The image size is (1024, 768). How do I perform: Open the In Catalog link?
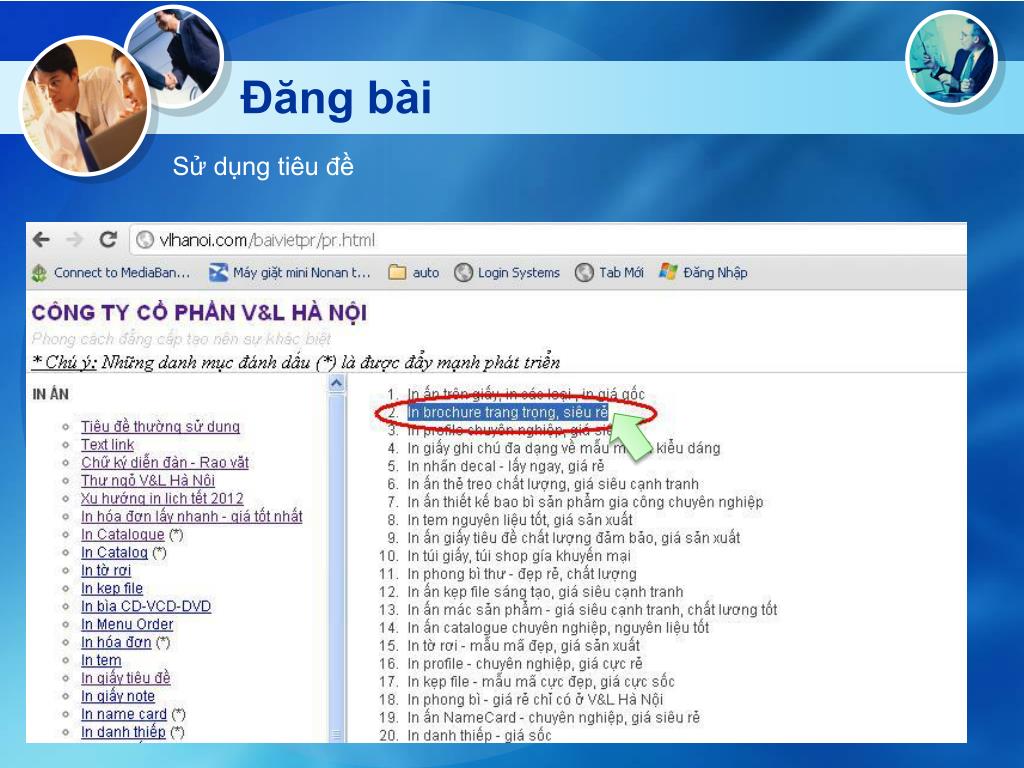click(114, 552)
